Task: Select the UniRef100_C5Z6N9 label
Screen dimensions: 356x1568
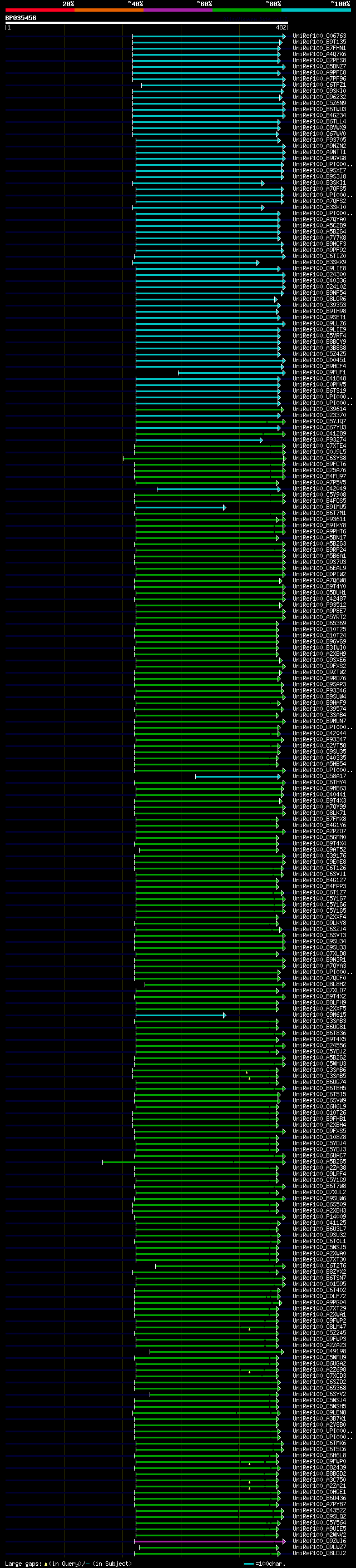Action: point(319,103)
